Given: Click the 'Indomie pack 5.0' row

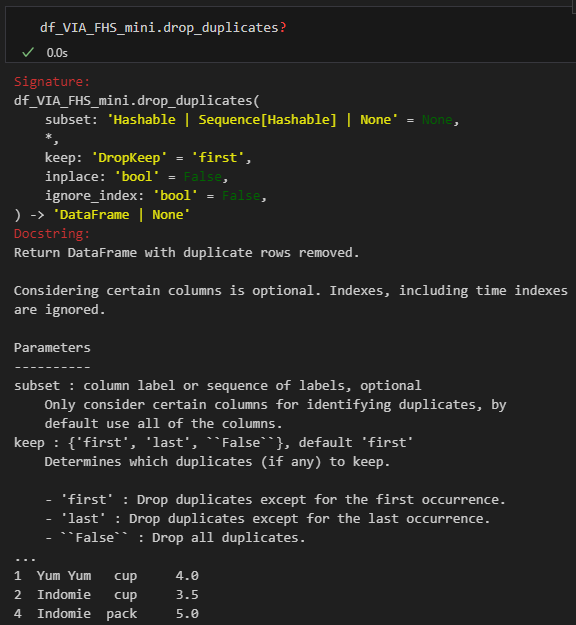Looking at the screenshot, I should (106, 614).
